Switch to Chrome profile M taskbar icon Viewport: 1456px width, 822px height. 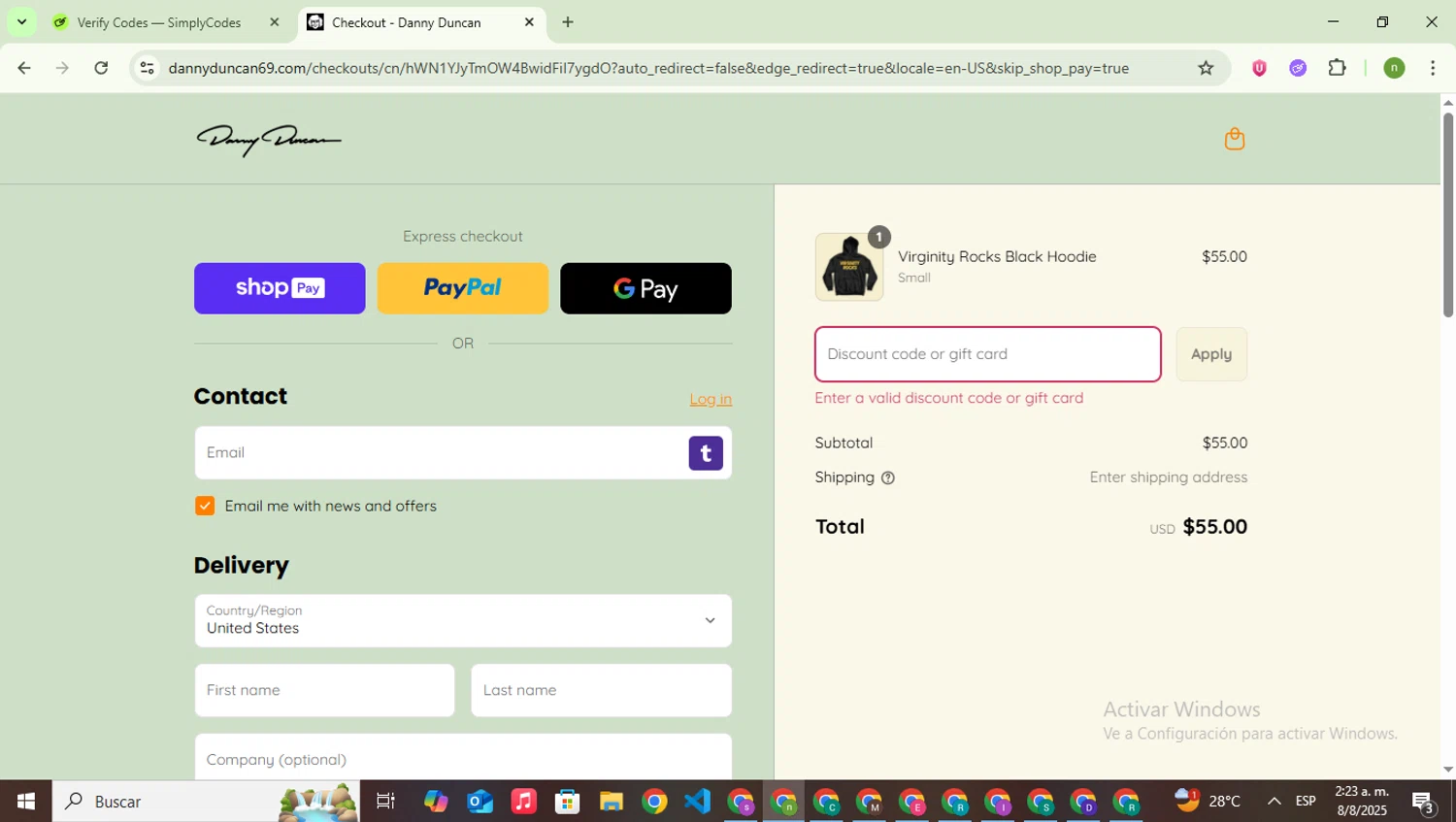870,802
